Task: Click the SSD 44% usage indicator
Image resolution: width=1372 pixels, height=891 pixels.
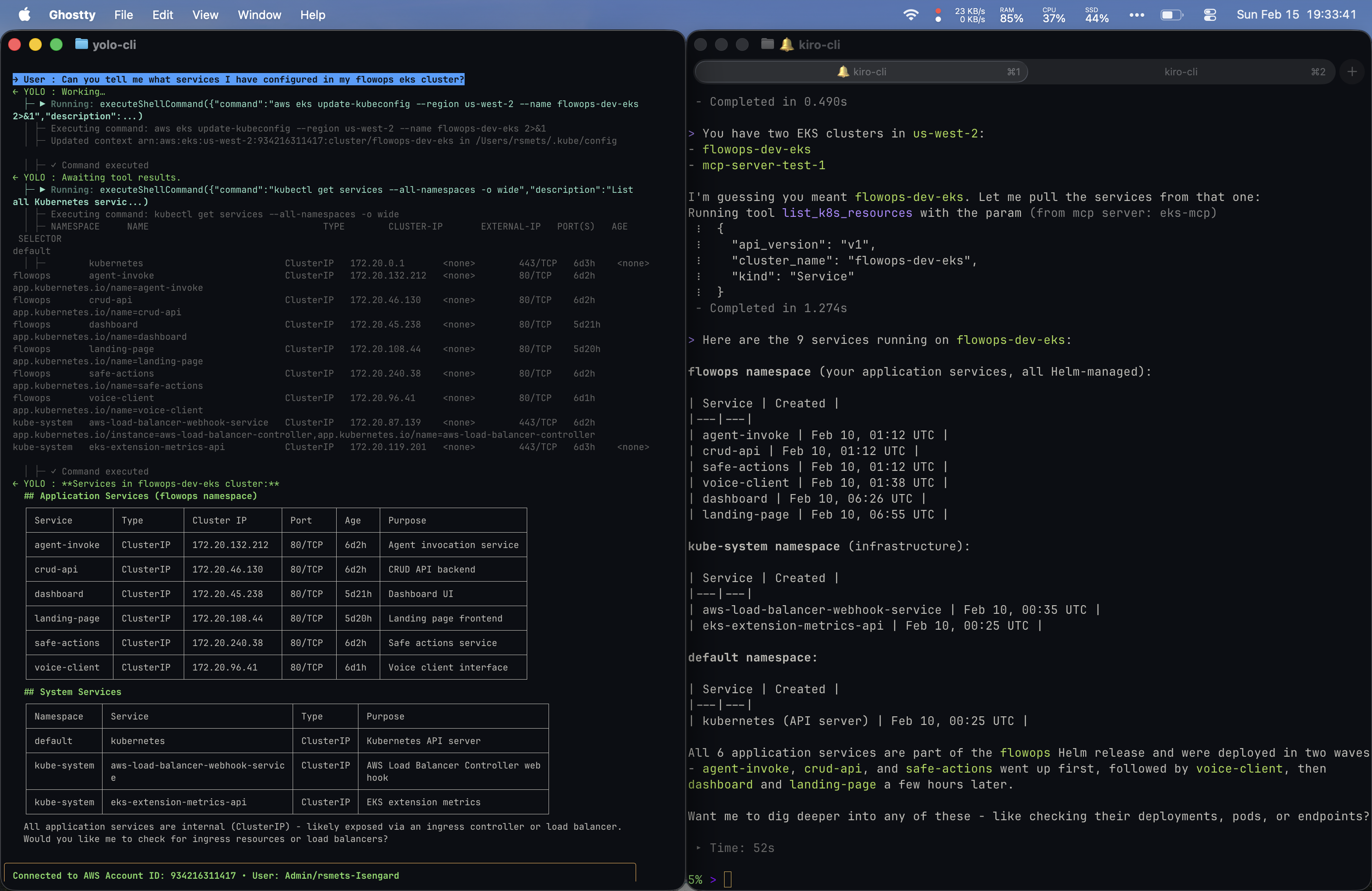Action: (x=1095, y=15)
